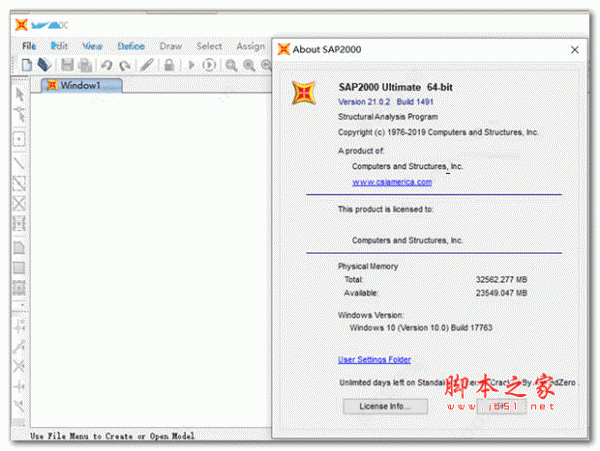Select the Draw Poly Area tool
The height and width of the screenshot is (451, 600).
click(19, 248)
